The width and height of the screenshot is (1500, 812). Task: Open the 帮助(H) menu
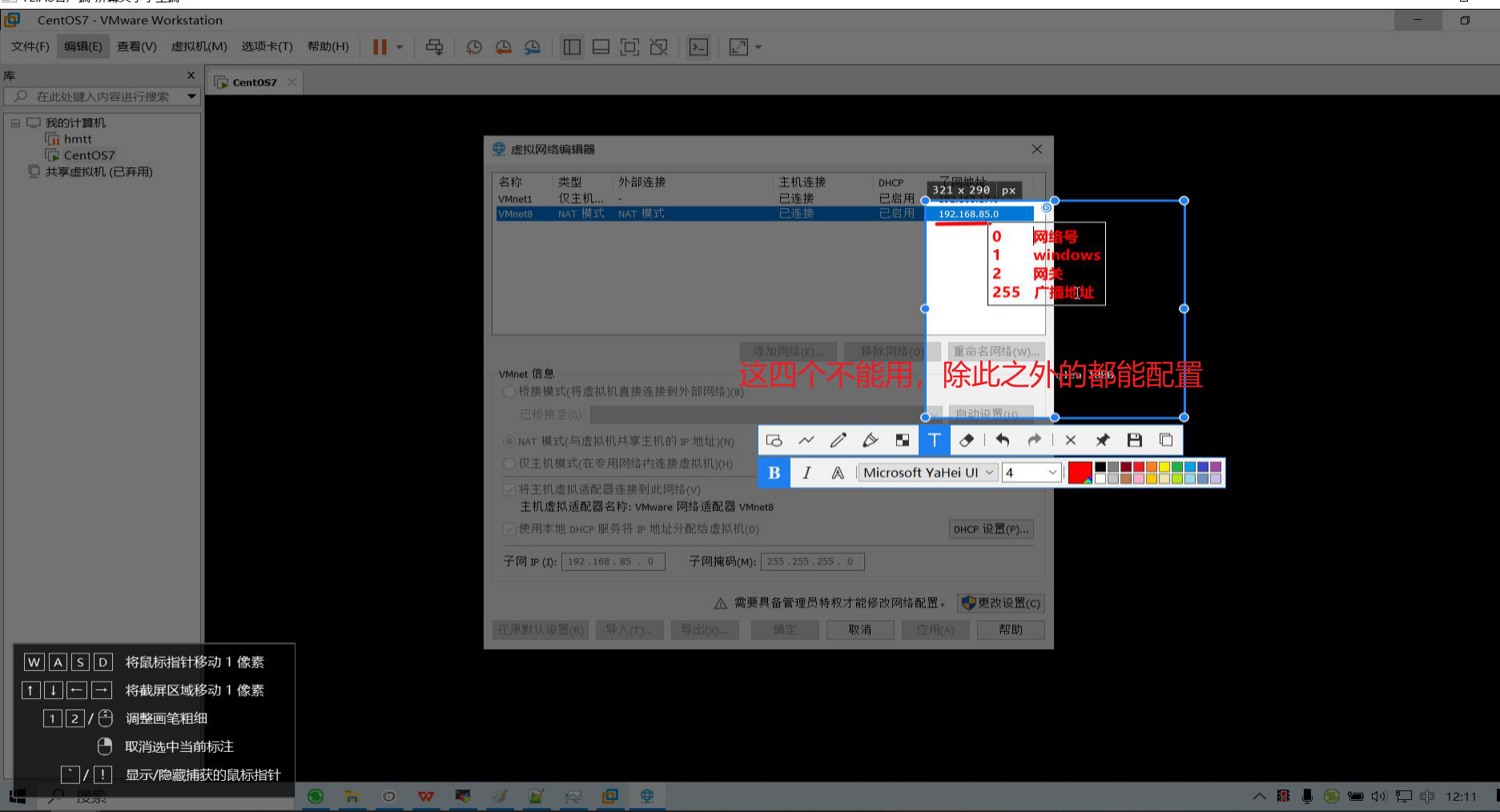pyautogui.click(x=328, y=46)
